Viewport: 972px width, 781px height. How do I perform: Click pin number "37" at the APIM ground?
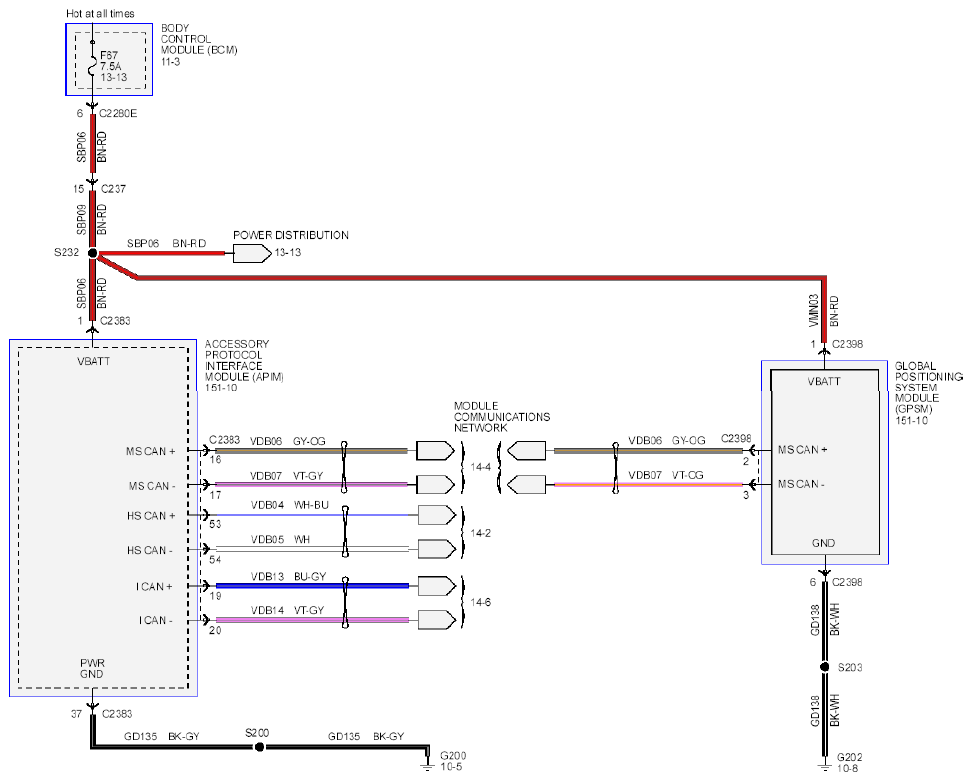[76, 714]
